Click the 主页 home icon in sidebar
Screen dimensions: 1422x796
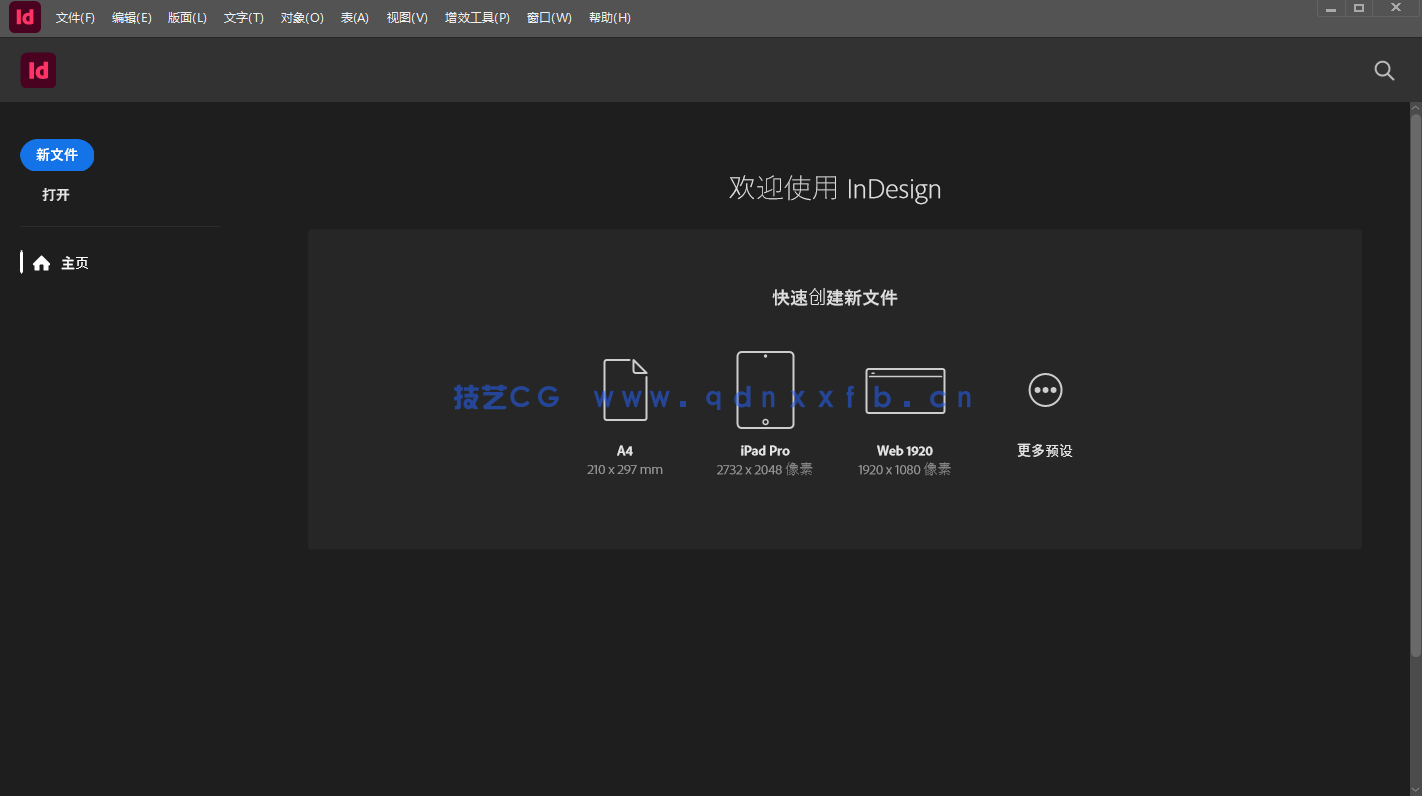click(x=41, y=262)
